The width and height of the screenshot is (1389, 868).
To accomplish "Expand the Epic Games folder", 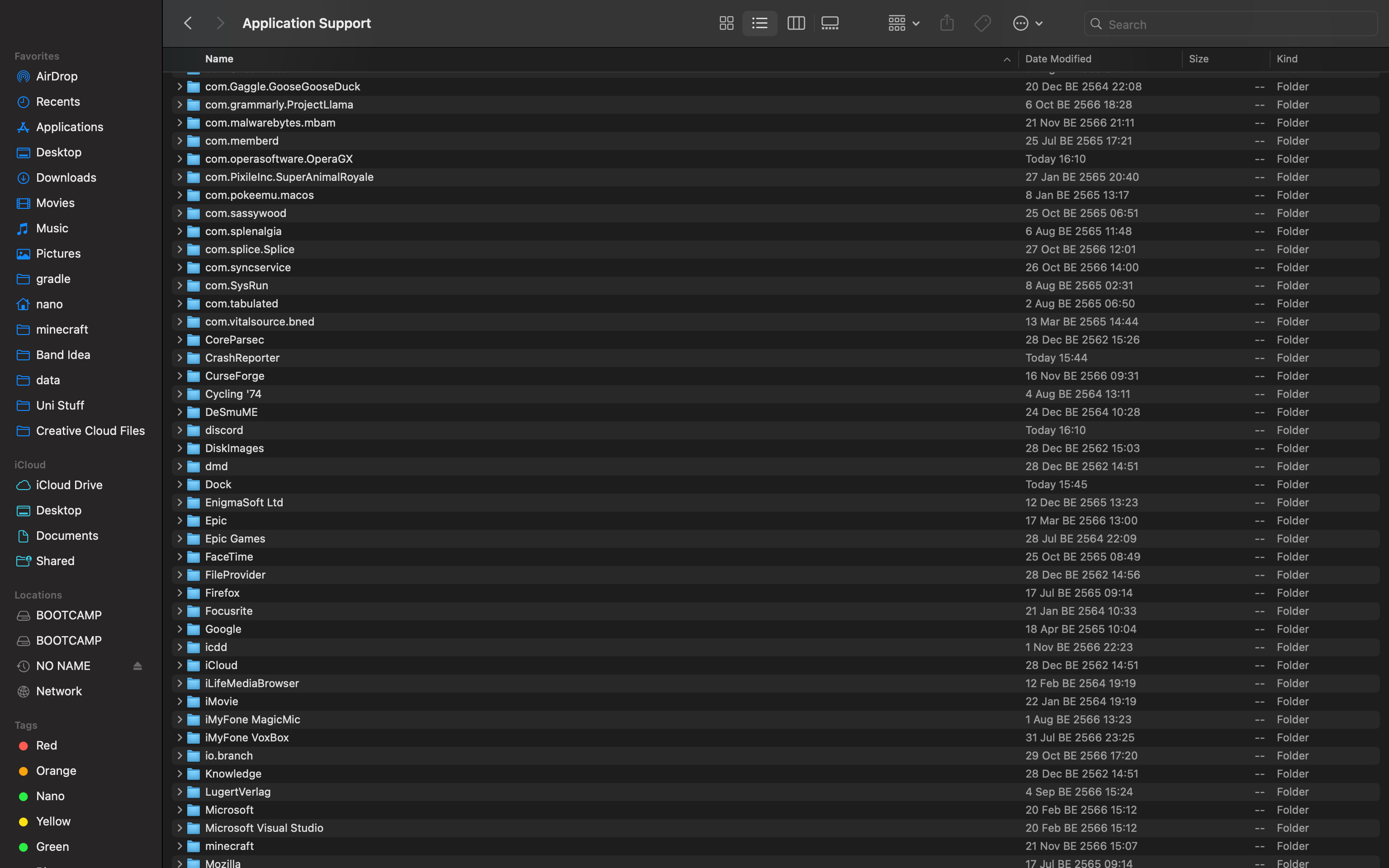I will pyautogui.click(x=179, y=538).
